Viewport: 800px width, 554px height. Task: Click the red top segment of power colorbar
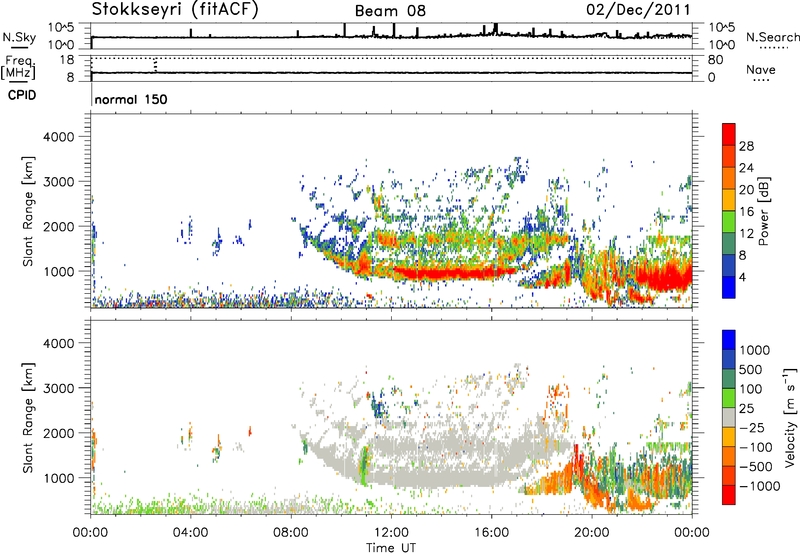pyautogui.click(x=729, y=134)
